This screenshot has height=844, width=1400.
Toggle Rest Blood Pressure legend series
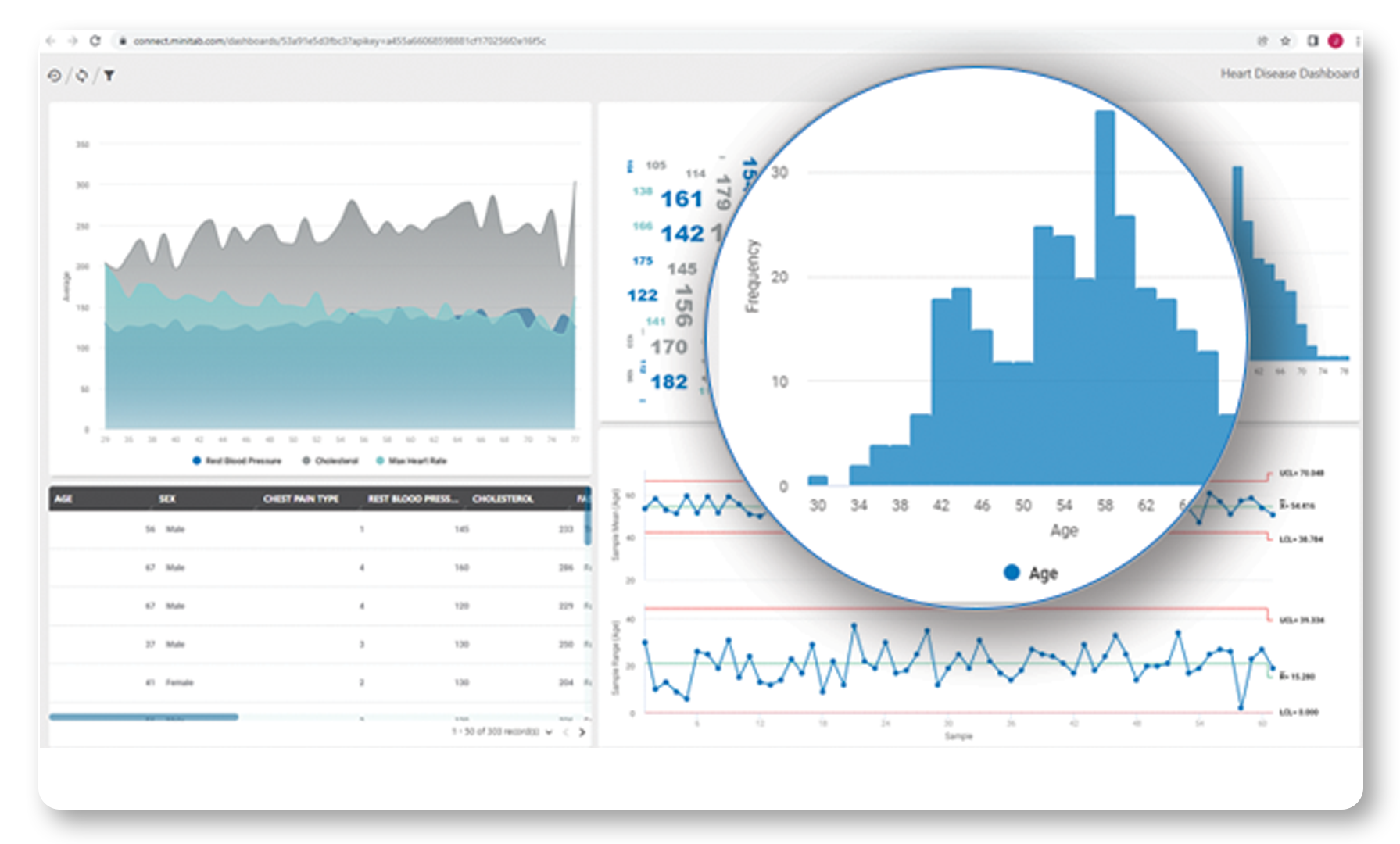[x=237, y=461]
